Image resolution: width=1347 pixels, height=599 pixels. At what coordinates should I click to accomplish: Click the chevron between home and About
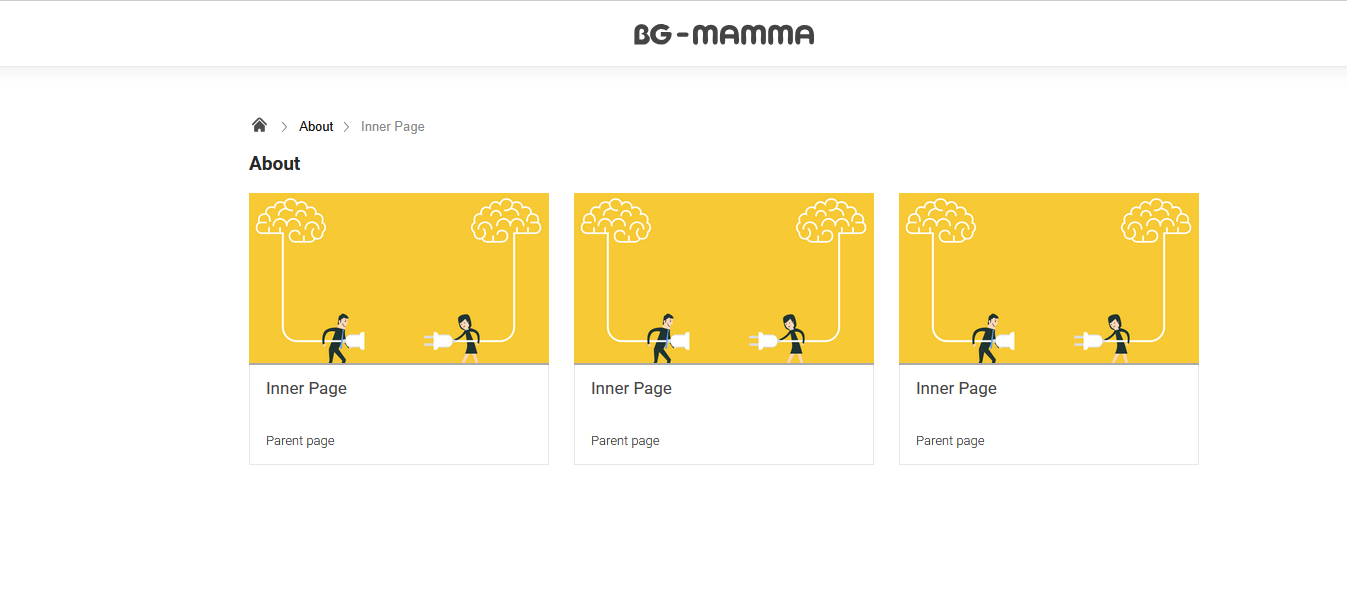[284, 127]
